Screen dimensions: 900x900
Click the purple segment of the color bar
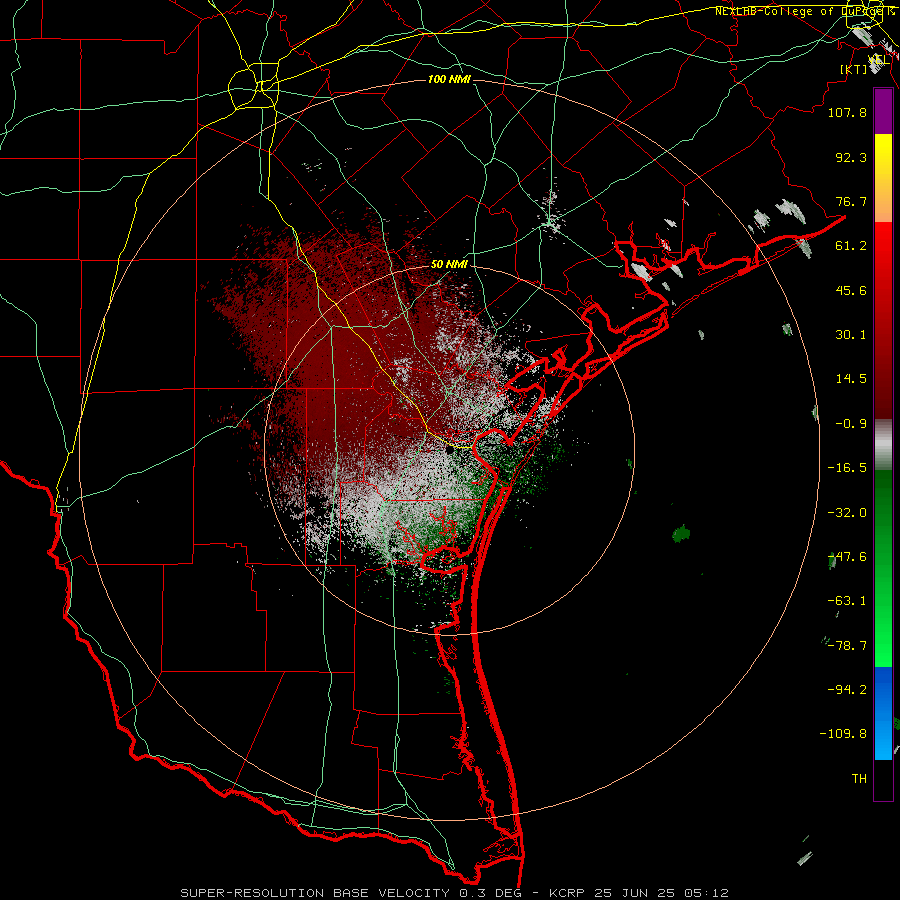click(x=883, y=111)
